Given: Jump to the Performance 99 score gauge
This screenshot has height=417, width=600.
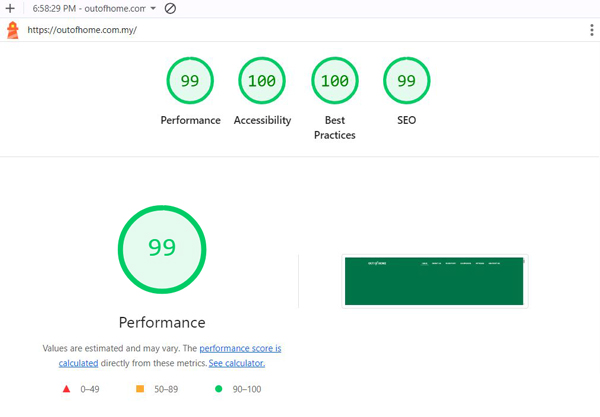Looking at the screenshot, I should [x=190, y=80].
